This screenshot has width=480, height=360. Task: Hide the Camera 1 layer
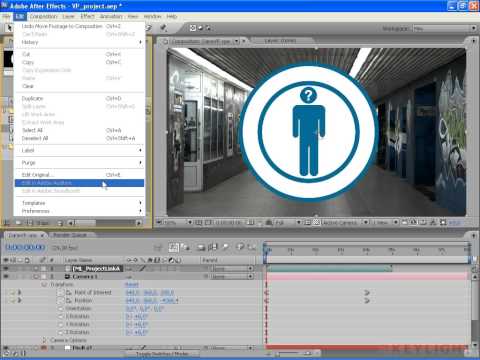point(6,276)
